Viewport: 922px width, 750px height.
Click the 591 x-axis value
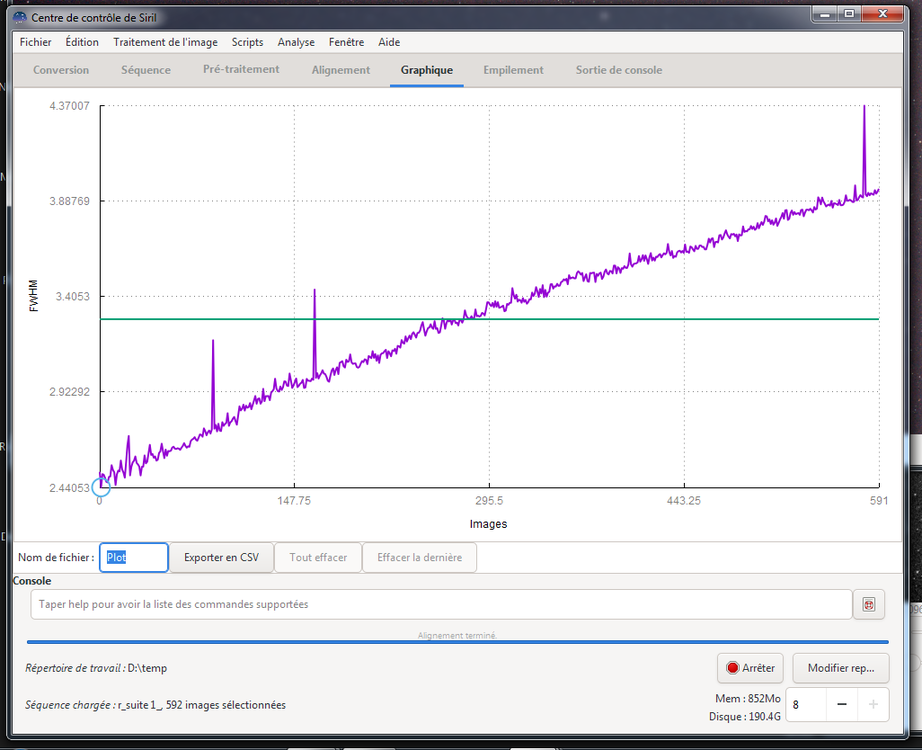coord(879,501)
